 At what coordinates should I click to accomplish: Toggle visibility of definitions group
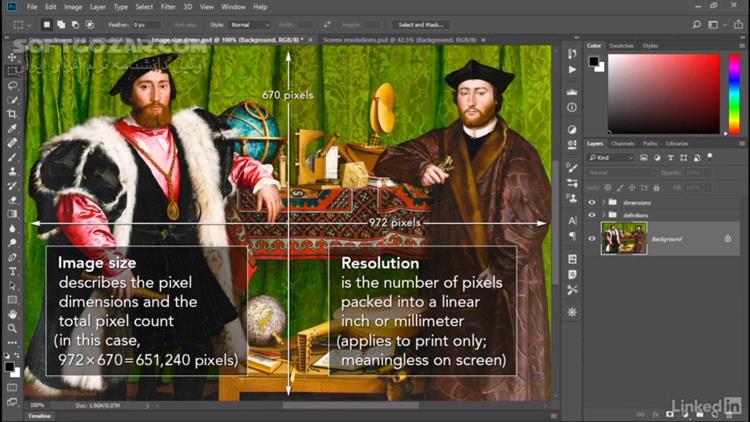(592, 215)
